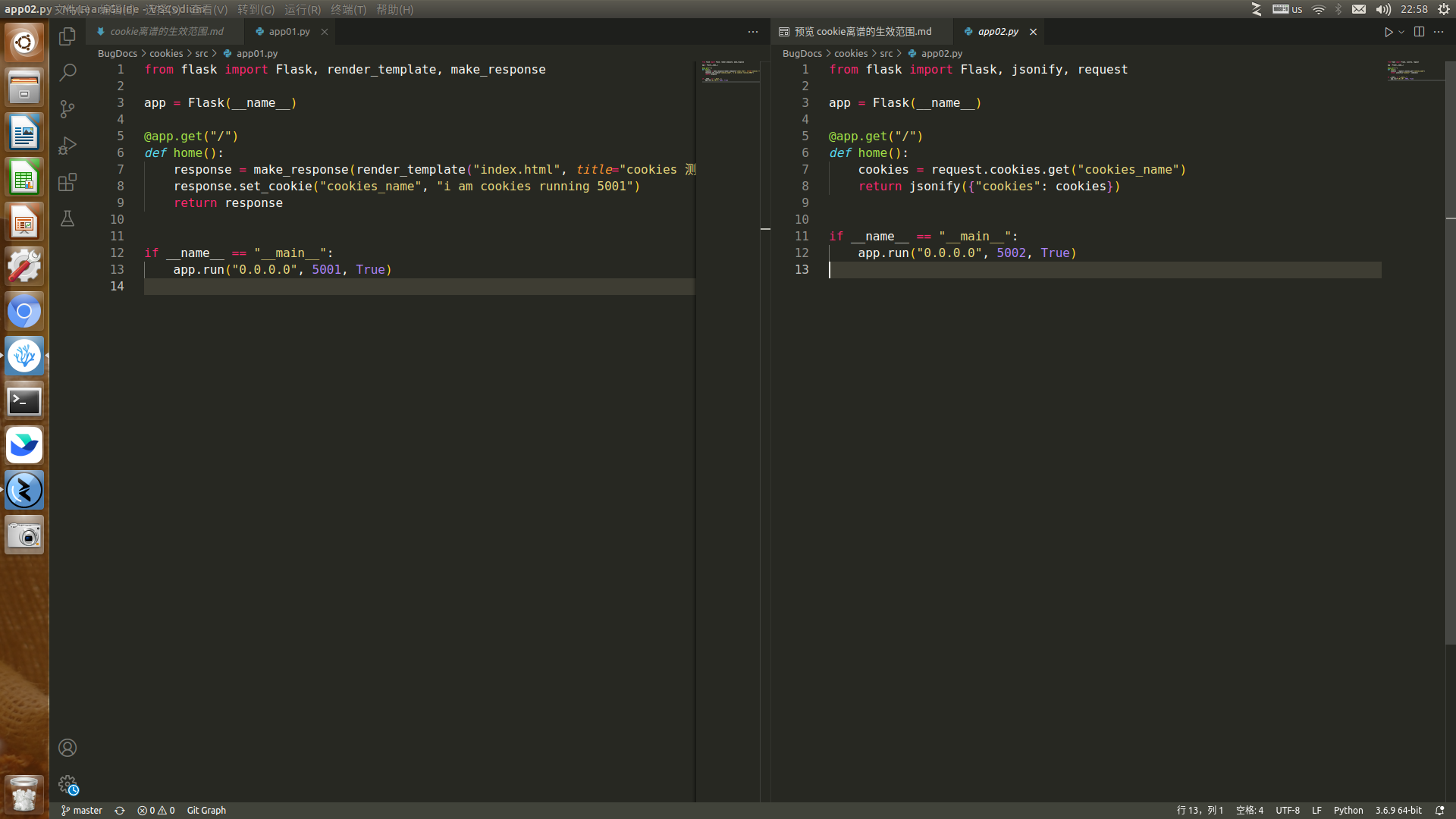Launch LibreOffice Writer from dock
The image size is (1456, 819).
point(24,132)
